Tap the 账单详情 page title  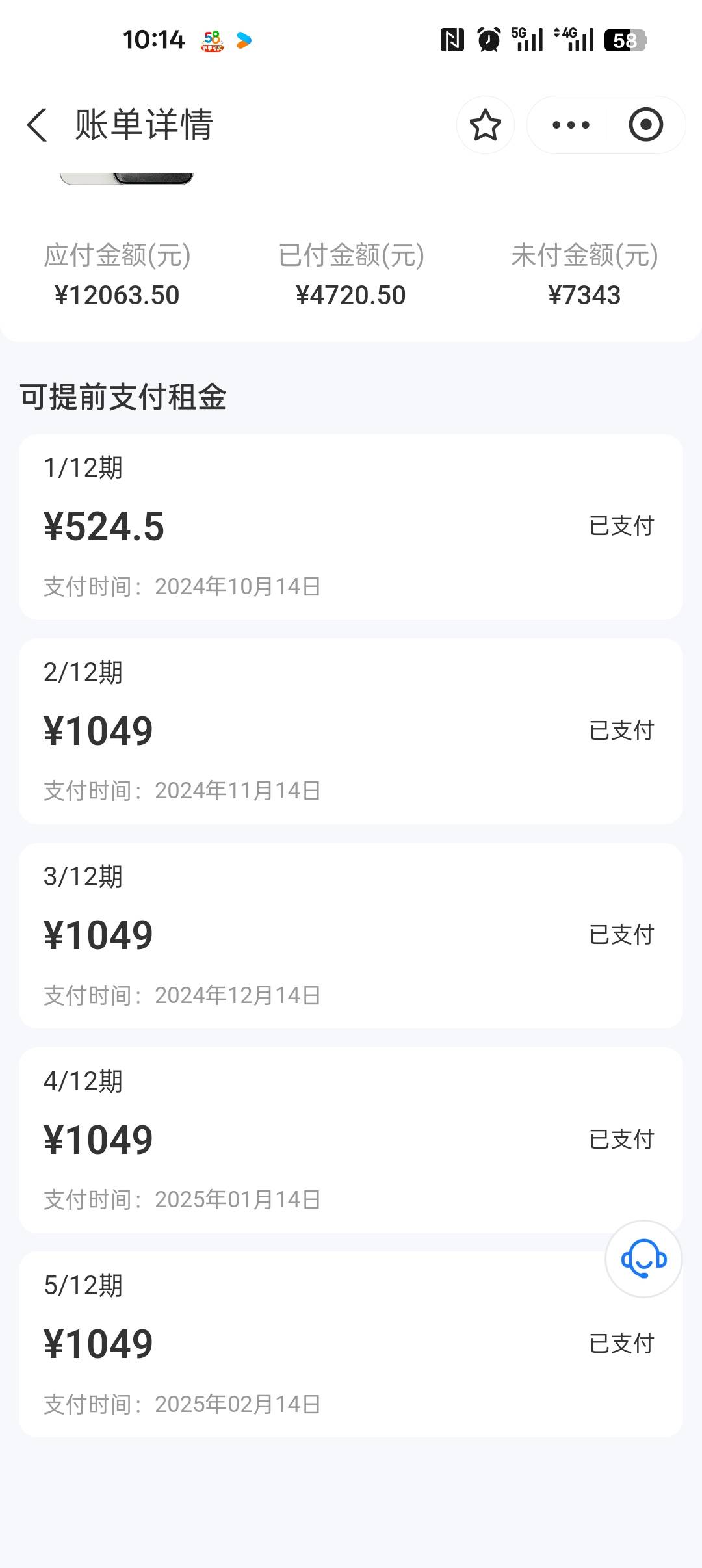(144, 125)
